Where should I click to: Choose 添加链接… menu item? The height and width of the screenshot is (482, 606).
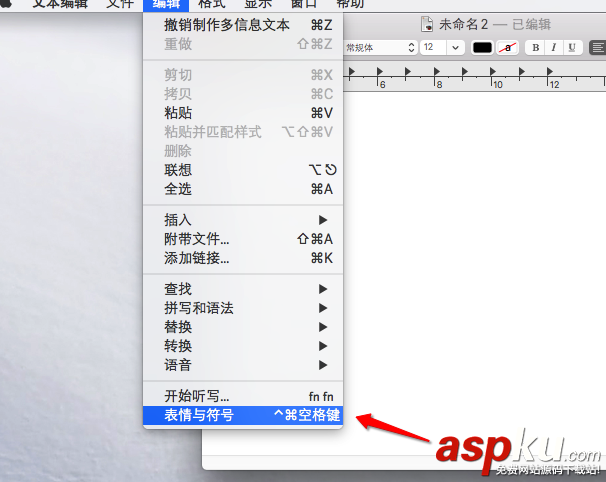243,258
